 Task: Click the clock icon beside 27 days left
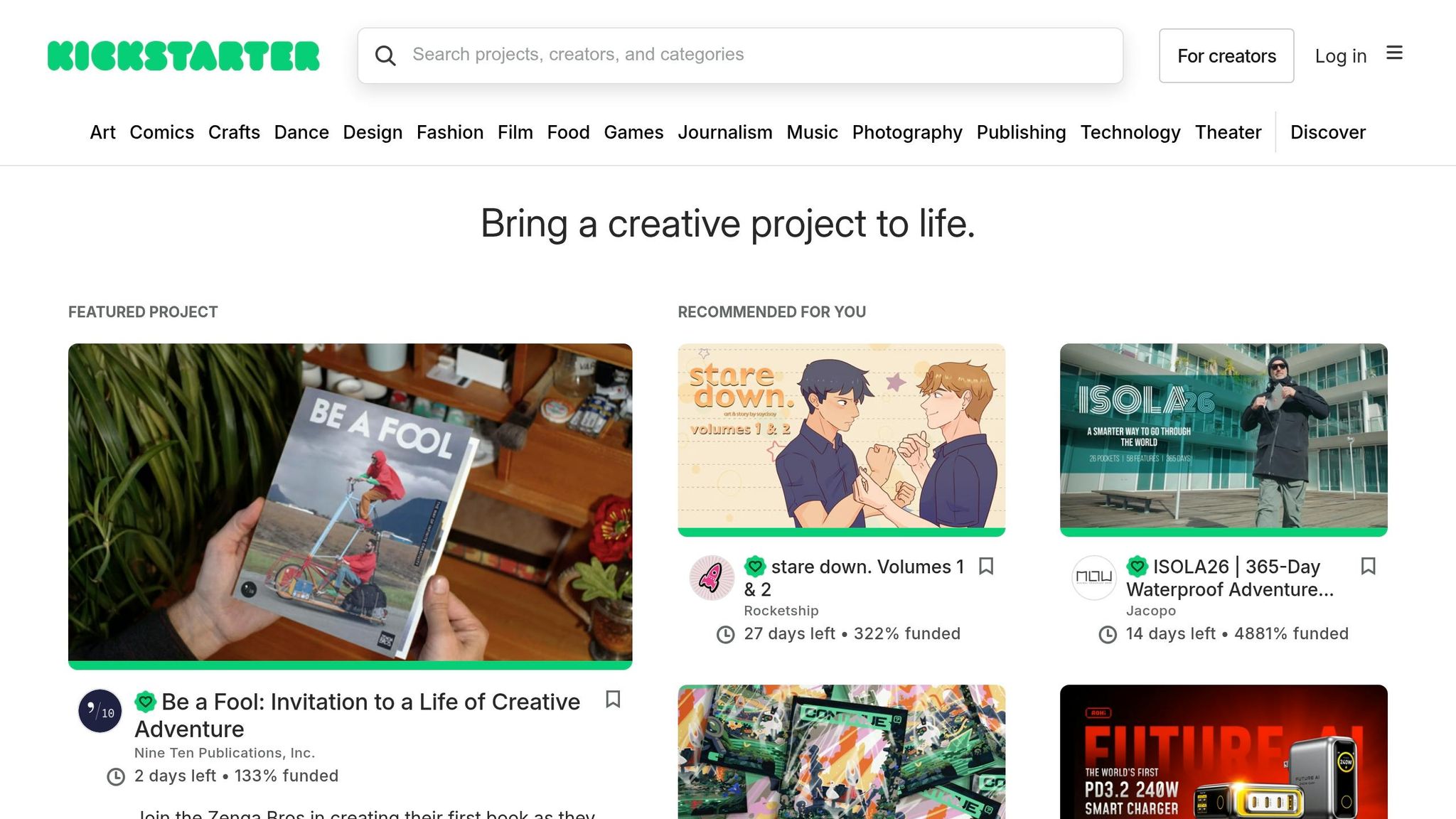pyautogui.click(x=724, y=633)
